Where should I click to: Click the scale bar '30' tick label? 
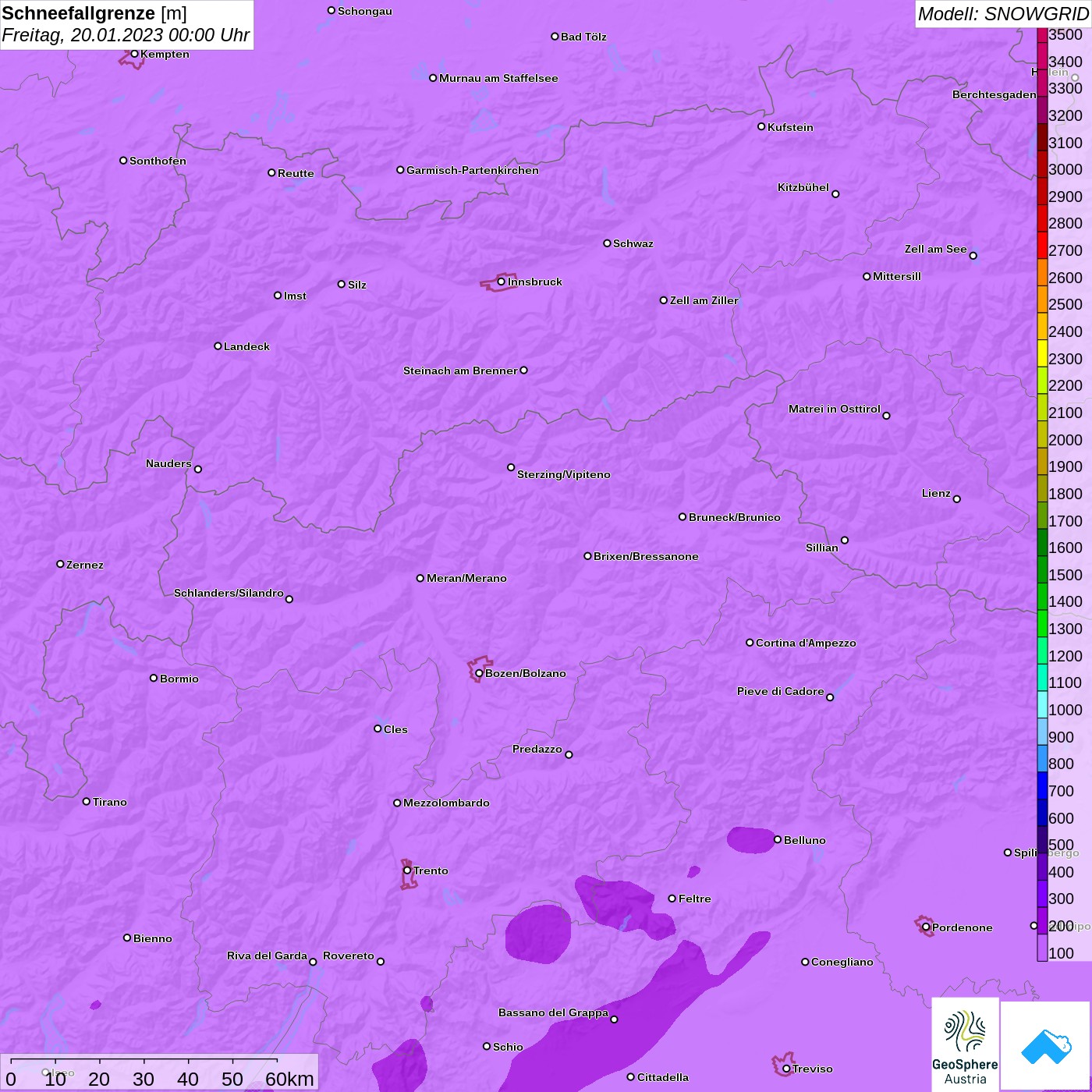click(x=144, y=1079)
